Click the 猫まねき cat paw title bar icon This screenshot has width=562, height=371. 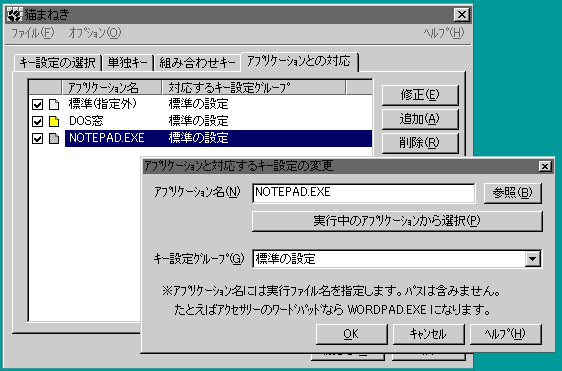pyautogui.click(x=15, y=15)
